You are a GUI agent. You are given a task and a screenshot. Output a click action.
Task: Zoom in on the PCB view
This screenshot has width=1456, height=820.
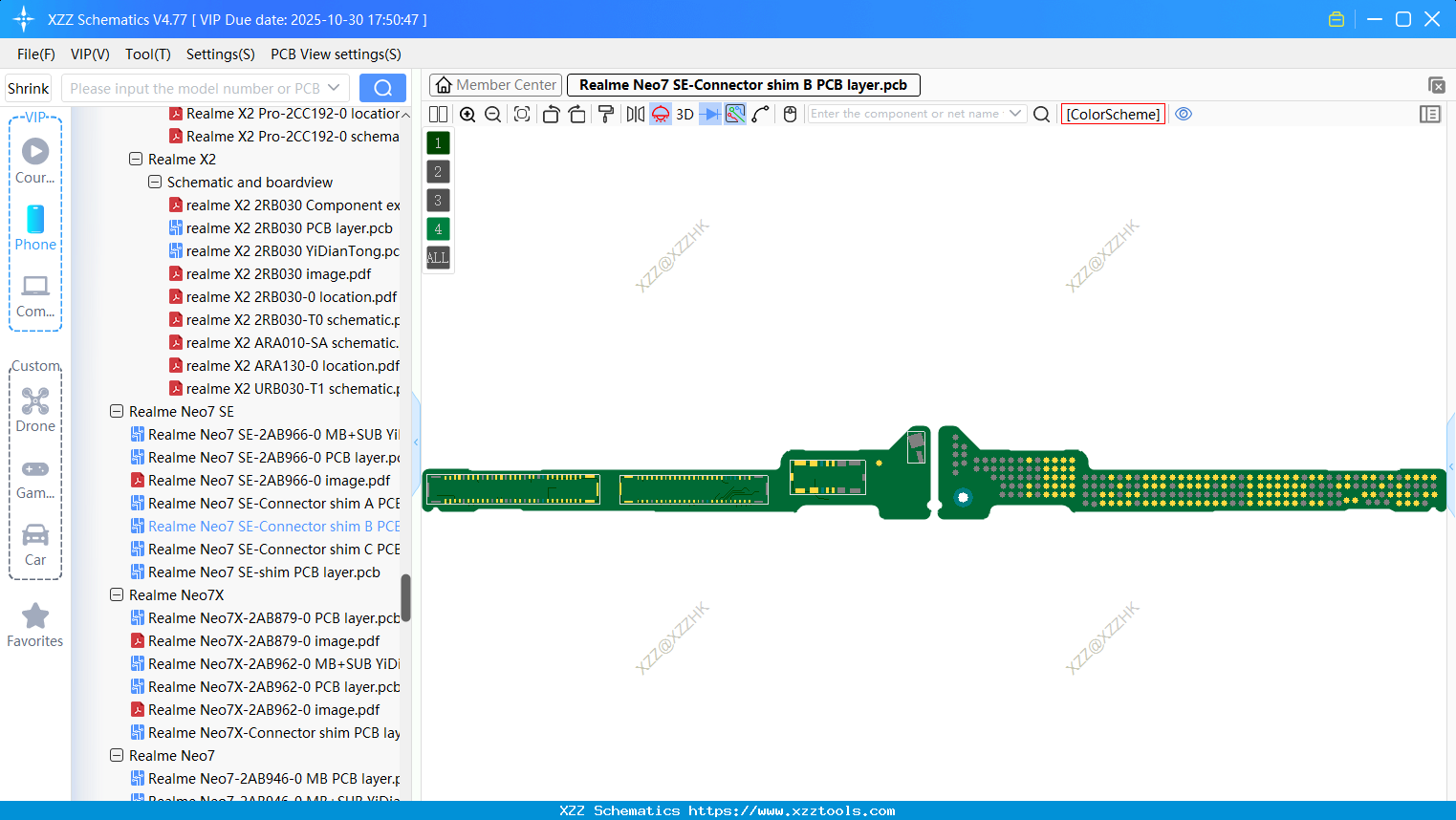pyautogui.click(x=467, y=115)
